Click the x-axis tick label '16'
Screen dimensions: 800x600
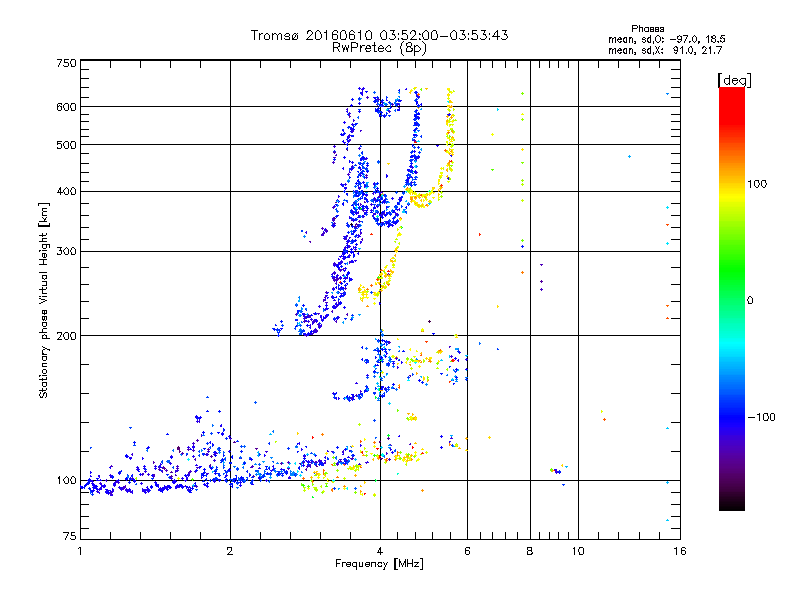(680, 551)
